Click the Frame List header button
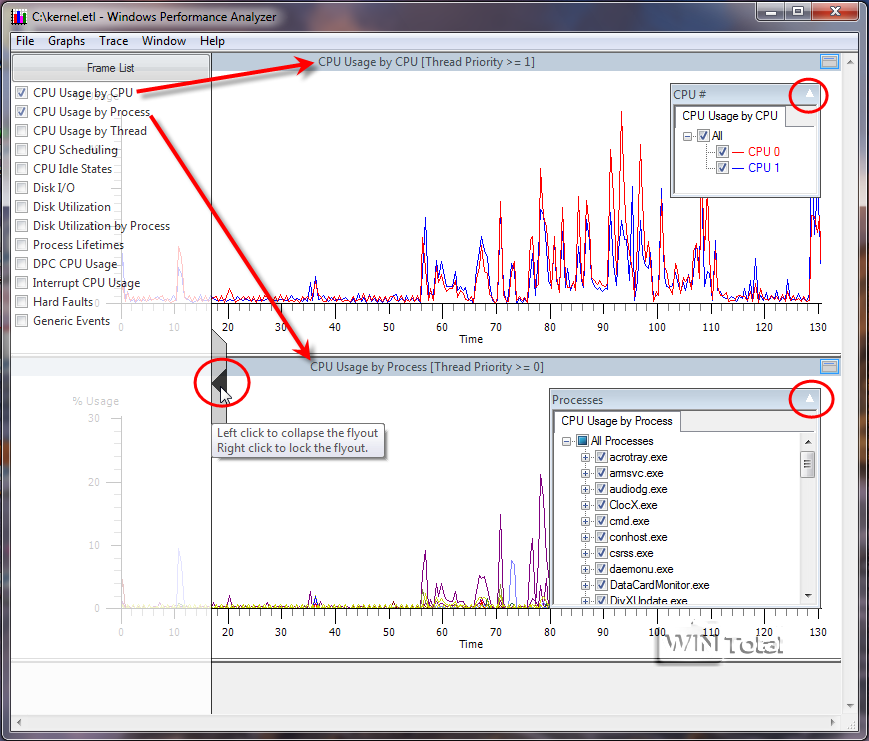 point(111,68)
